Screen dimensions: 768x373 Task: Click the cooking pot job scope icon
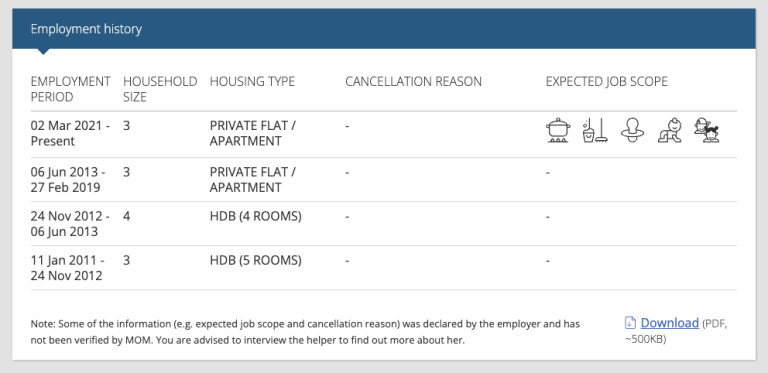(558, 130)
